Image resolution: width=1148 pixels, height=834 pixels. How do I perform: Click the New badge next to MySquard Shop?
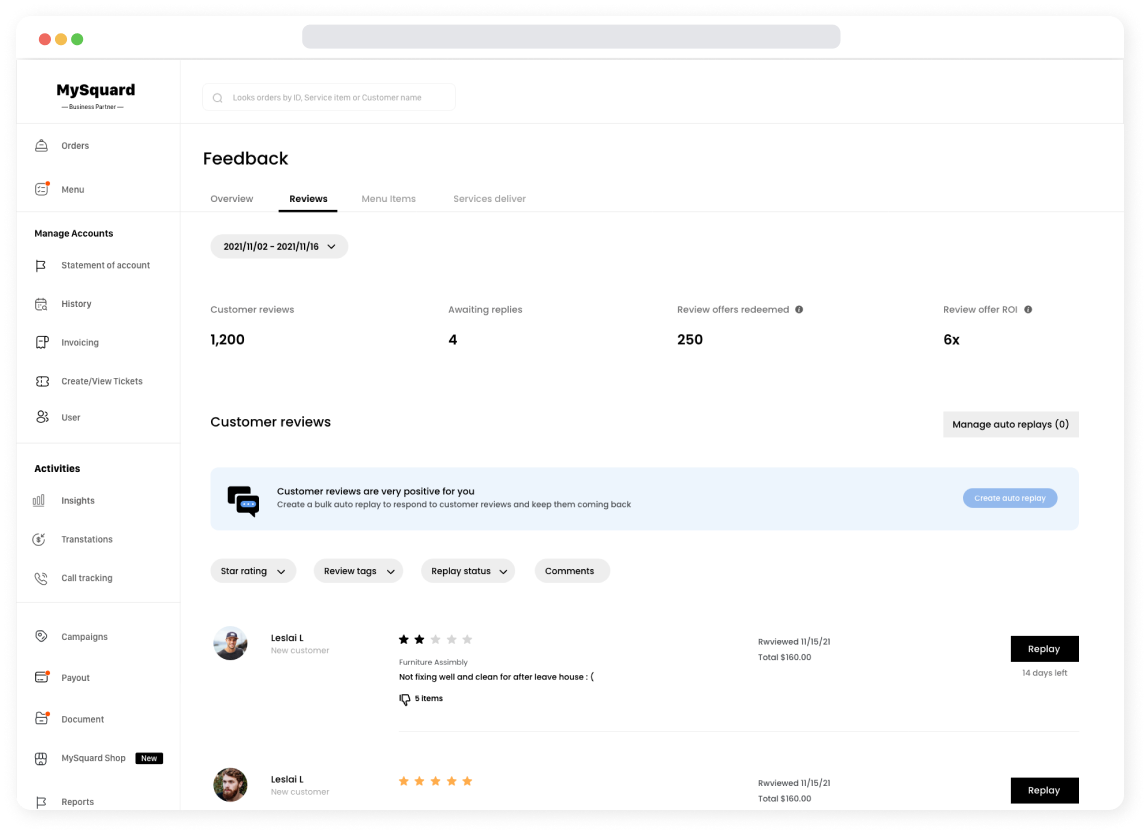pyautogui.click(x=149, y=759)
